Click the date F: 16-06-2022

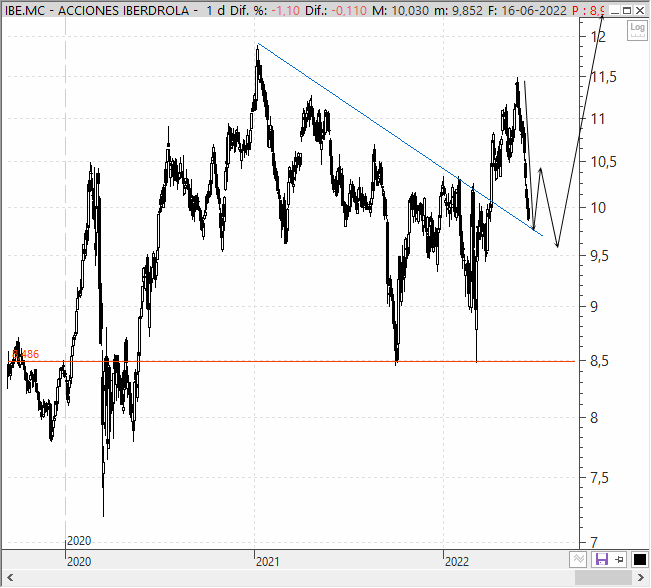(x=527, y=10)
